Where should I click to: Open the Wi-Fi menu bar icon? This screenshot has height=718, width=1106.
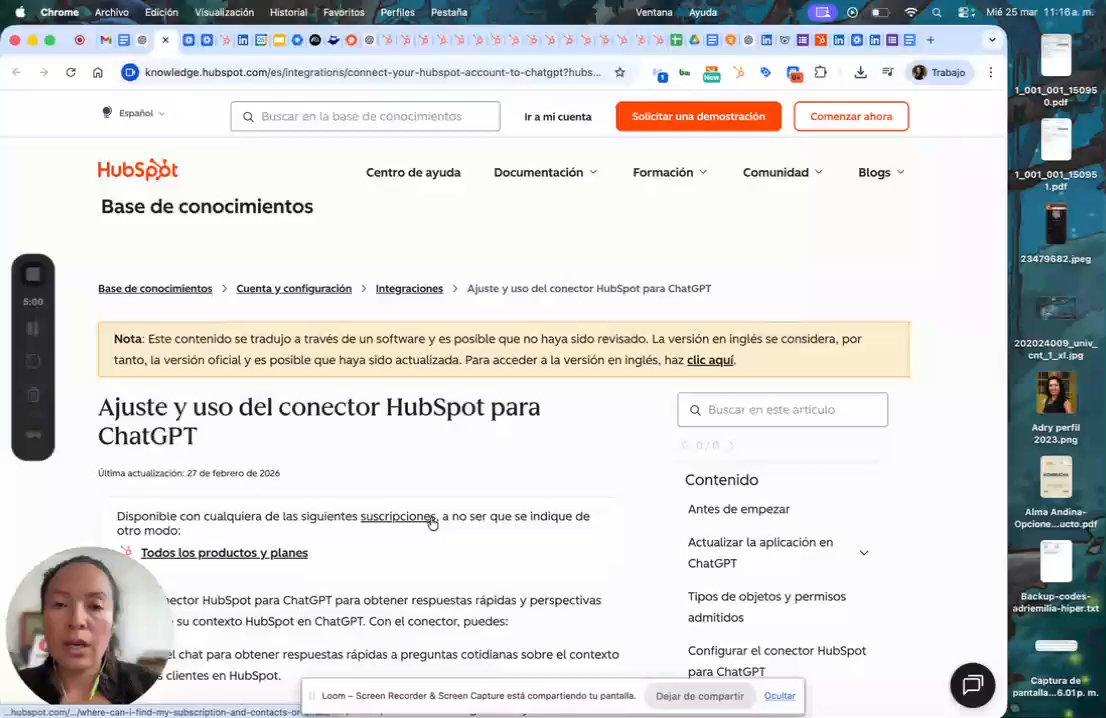pyautogui.click(x=911, y=12)
